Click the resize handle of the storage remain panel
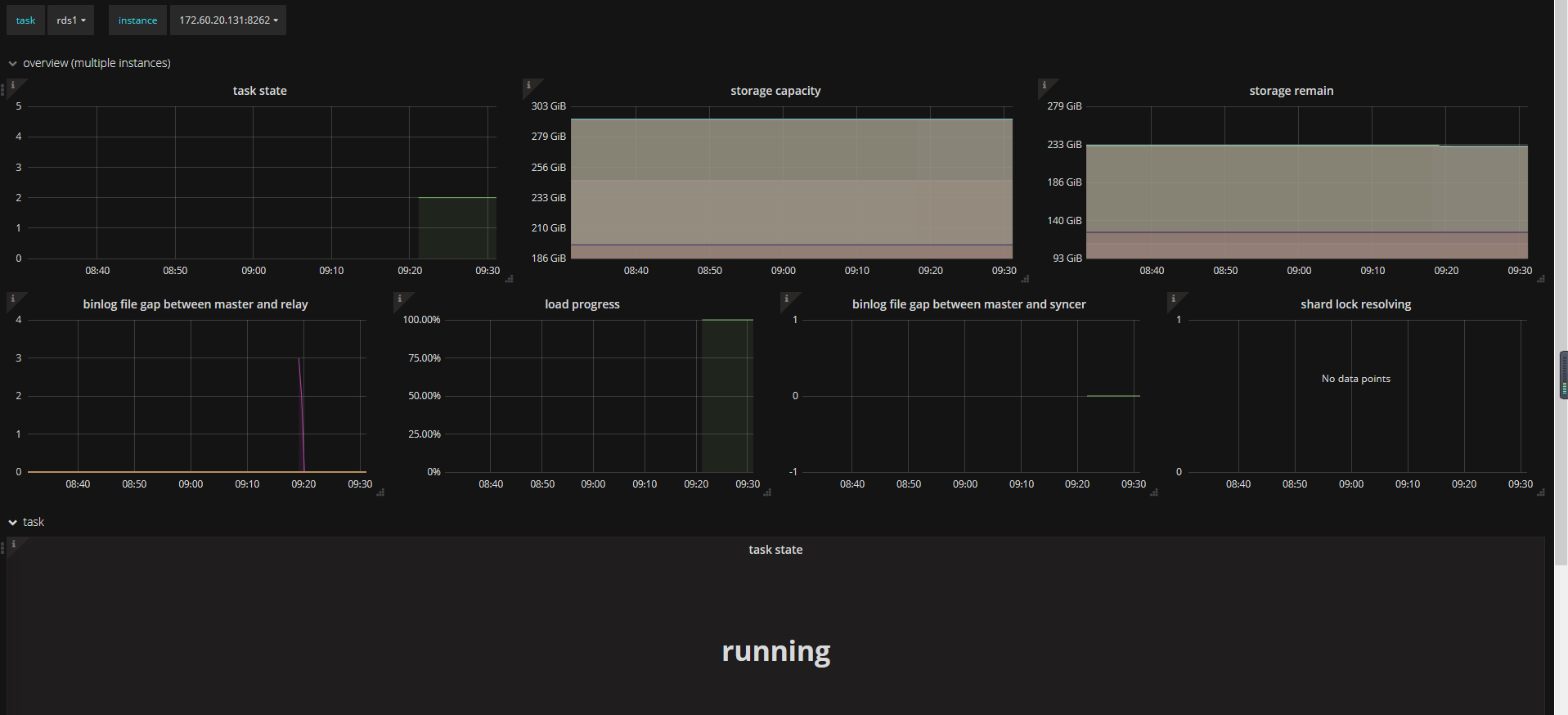 1540,279
